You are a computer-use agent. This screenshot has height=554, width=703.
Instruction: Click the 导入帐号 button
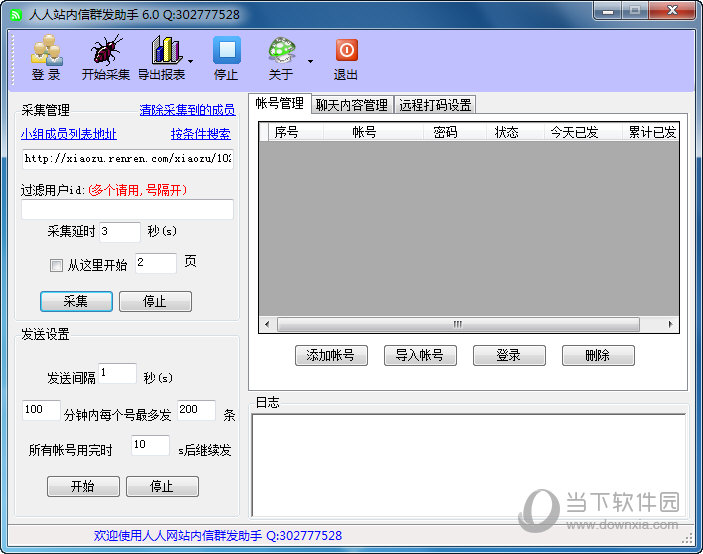(x=420, y=355)
